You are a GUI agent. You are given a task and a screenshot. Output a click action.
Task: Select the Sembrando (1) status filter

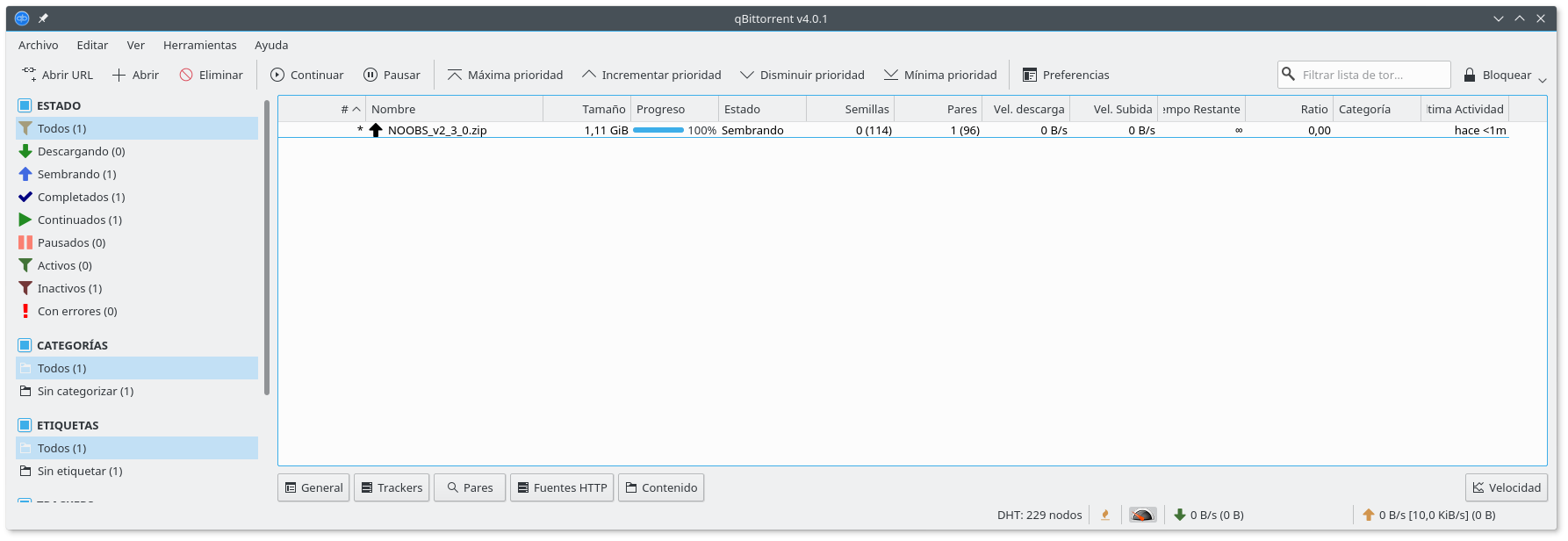(x=137, y=174)
